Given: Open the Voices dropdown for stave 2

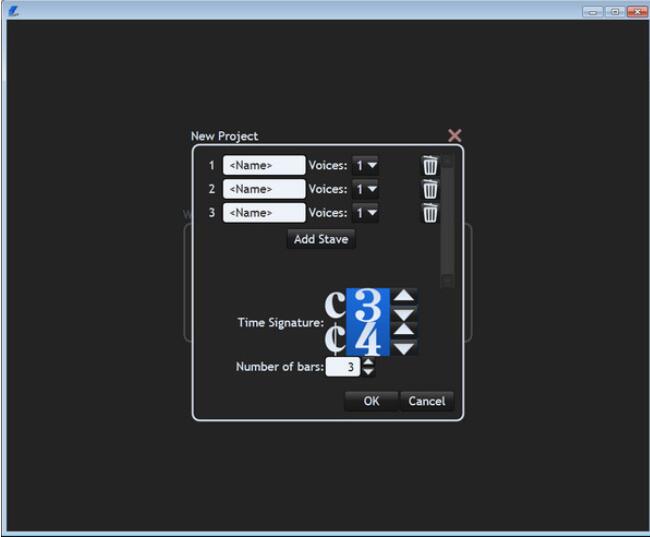Looking at the screenshot, I should click(x=366, y=189).
